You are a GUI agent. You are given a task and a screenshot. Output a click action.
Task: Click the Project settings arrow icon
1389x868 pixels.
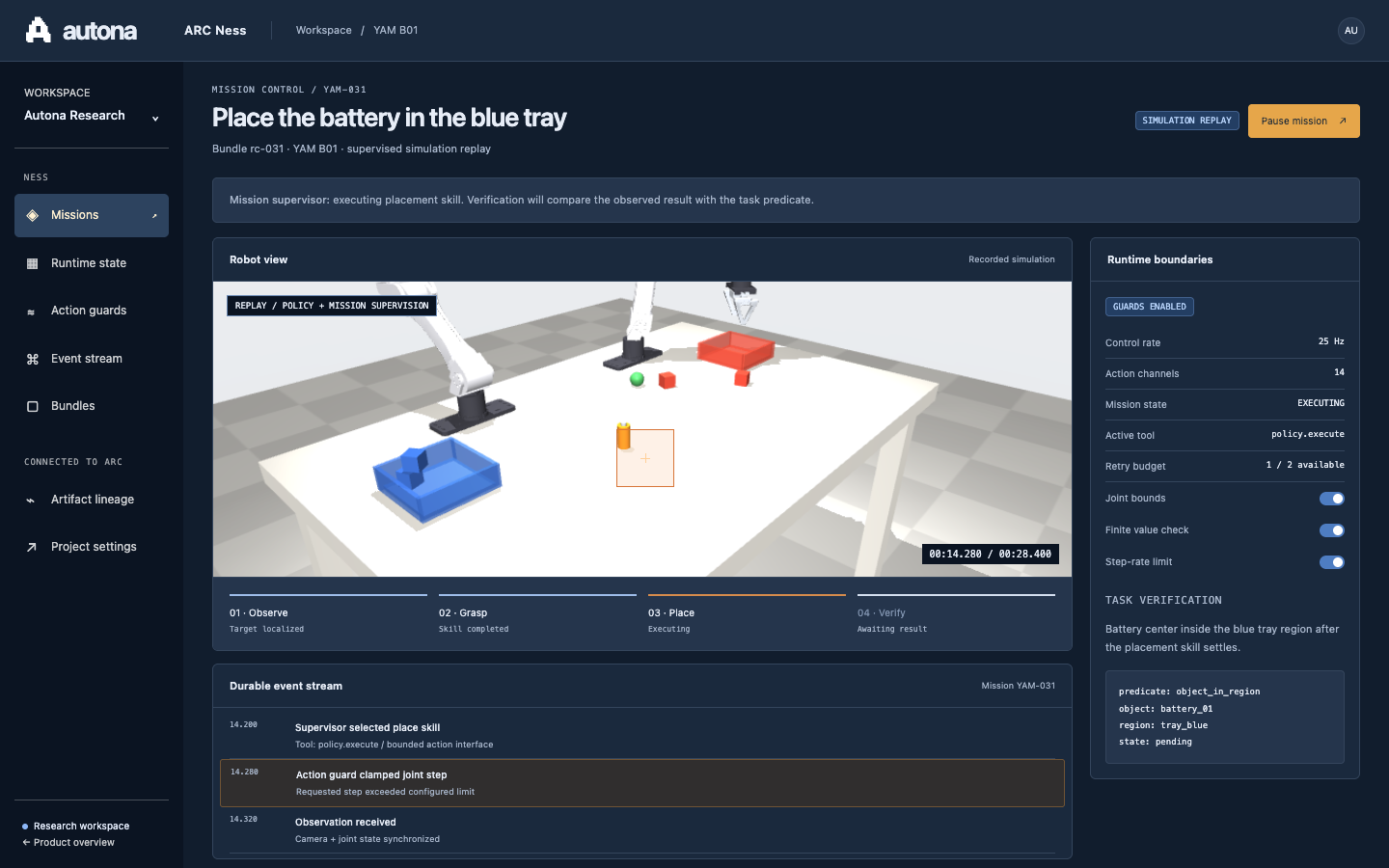[31, 547]
